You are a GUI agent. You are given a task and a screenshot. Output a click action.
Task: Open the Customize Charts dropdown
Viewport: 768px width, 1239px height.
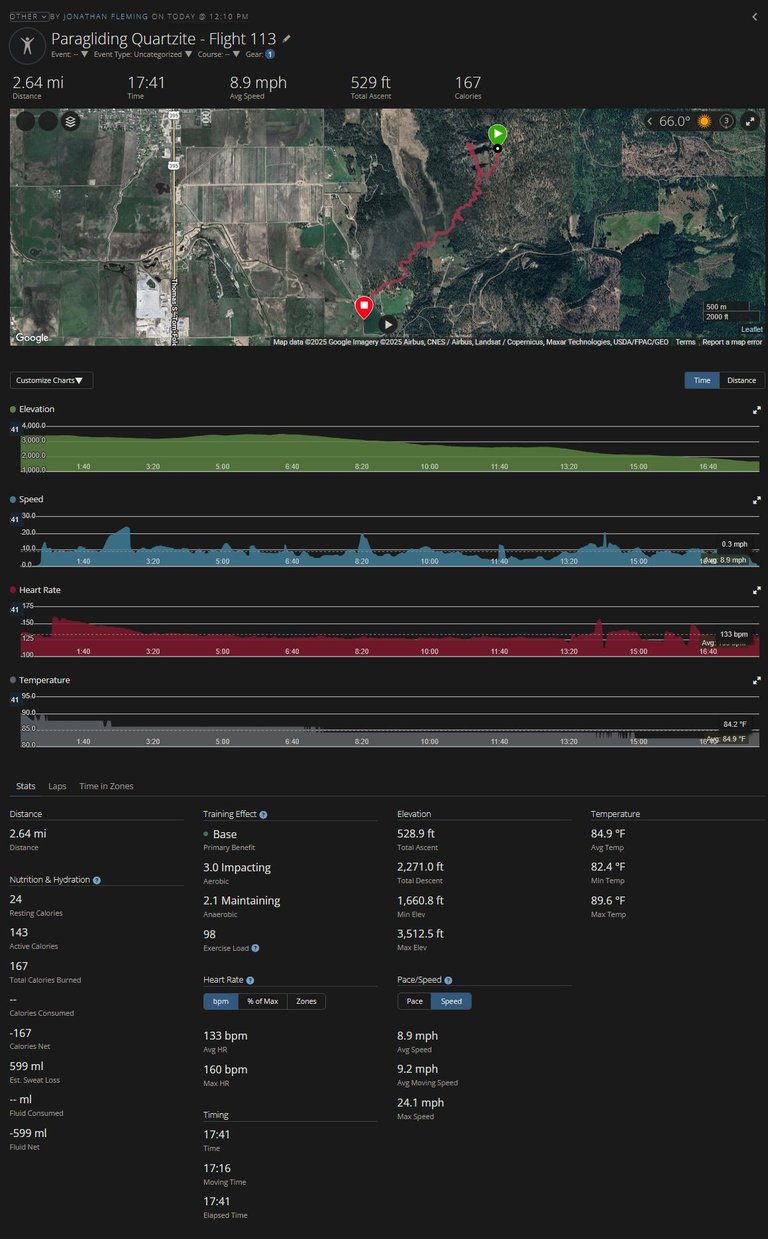click(x=51, y=380)
